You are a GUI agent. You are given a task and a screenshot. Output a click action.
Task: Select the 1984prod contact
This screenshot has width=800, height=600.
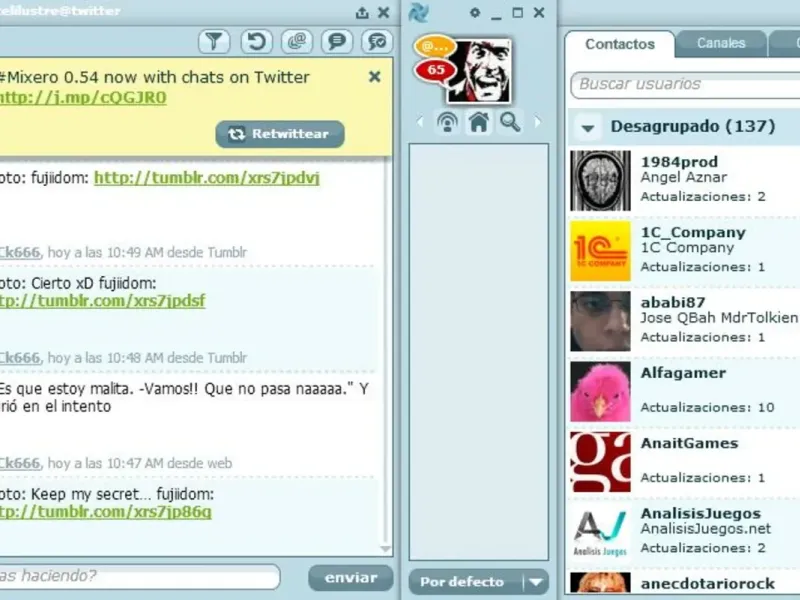tap(684, 180)
